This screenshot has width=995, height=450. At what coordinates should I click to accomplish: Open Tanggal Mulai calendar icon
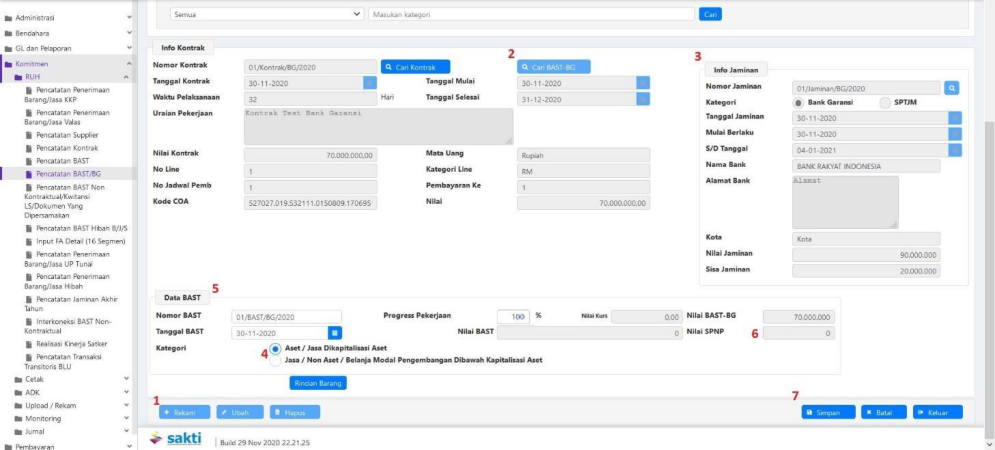tap(643, 83)
